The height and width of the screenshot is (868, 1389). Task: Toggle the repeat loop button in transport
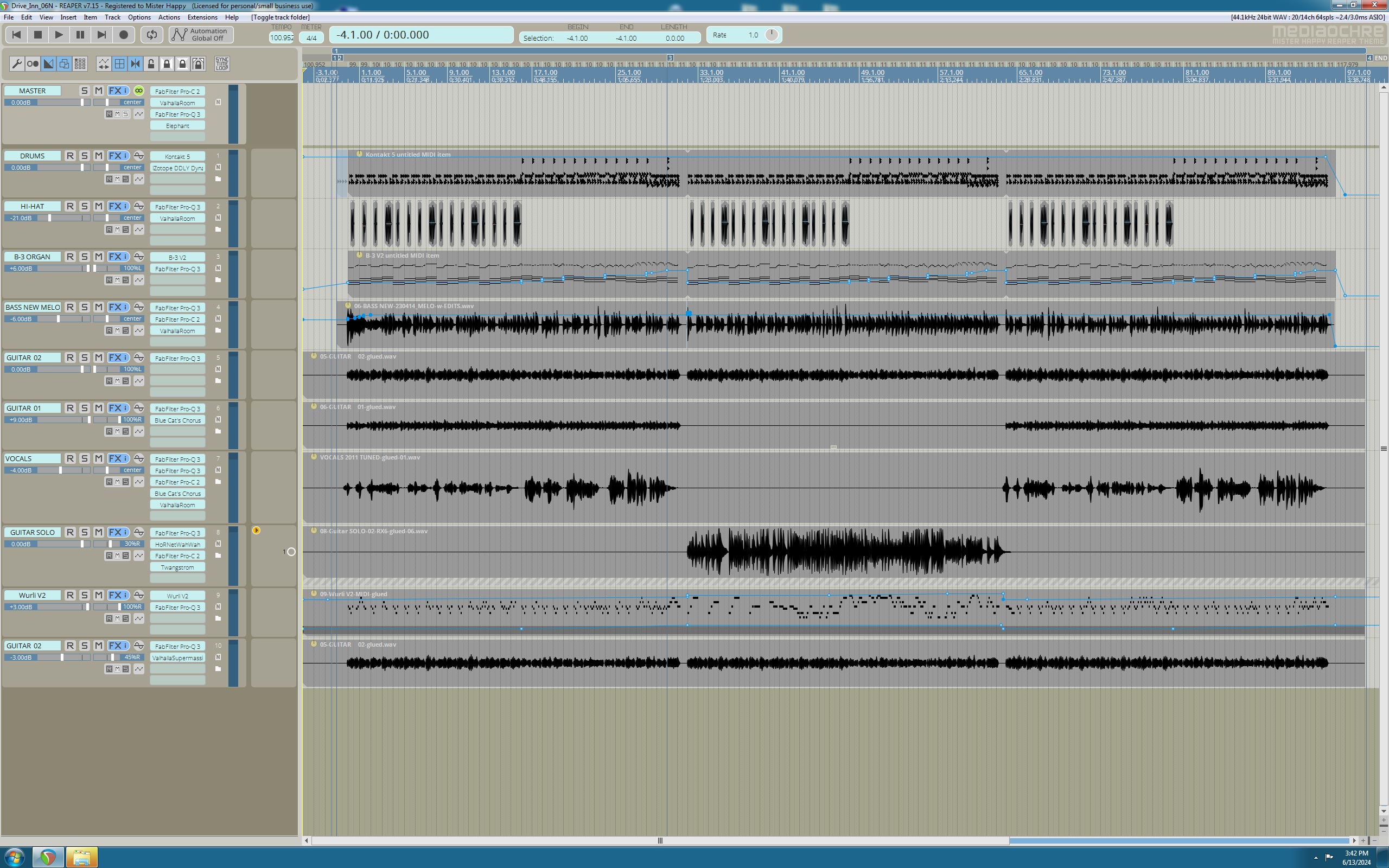tap(151, 35)
